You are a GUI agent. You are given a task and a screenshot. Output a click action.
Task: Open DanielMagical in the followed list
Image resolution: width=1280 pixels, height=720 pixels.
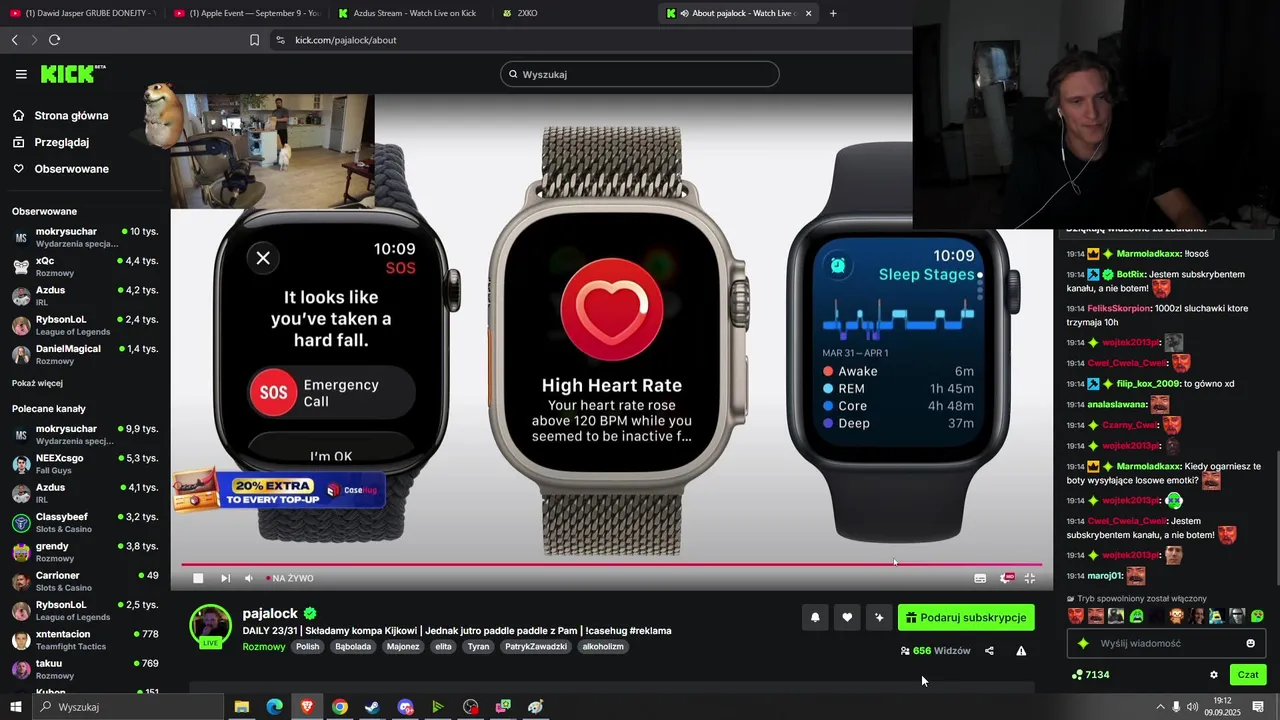(x=85, y=354)
